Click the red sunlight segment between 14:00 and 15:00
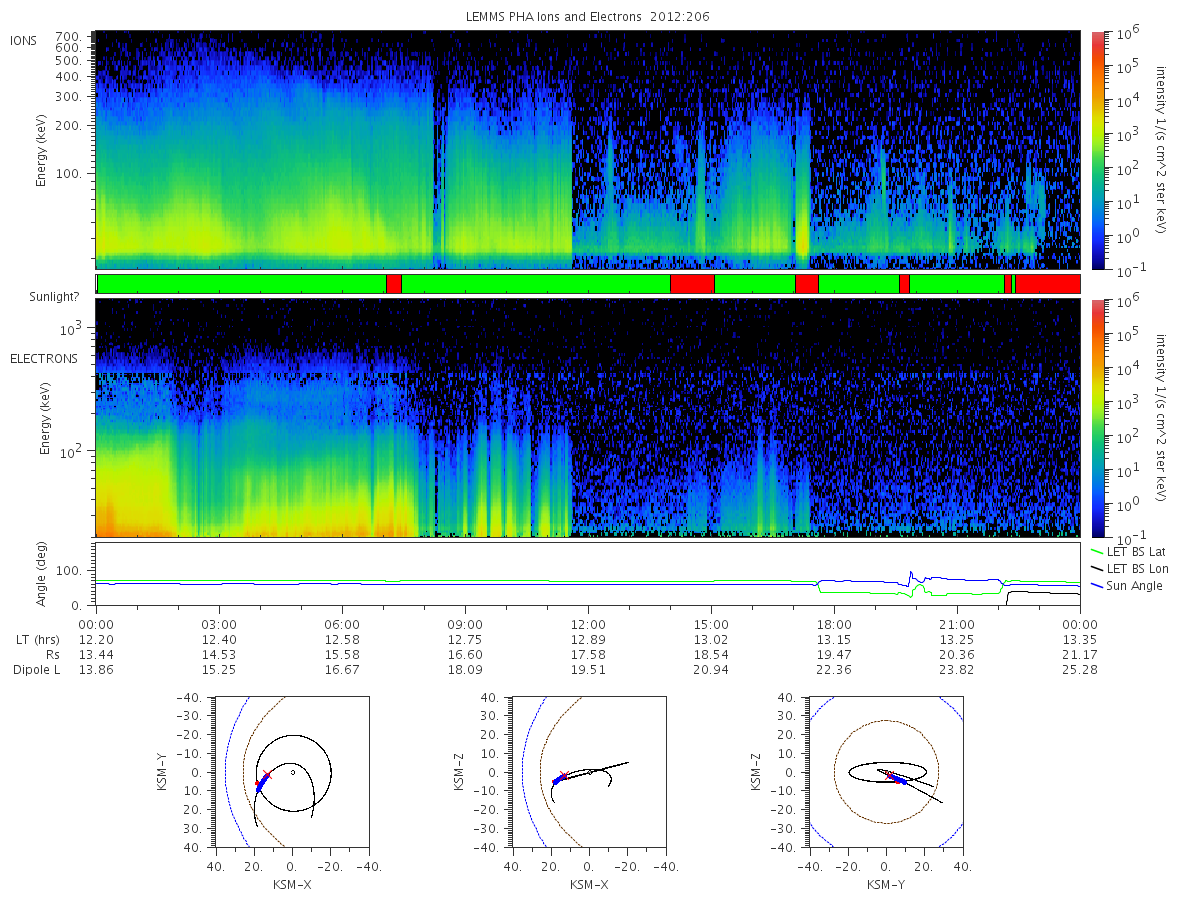 (x=692, y=284)
